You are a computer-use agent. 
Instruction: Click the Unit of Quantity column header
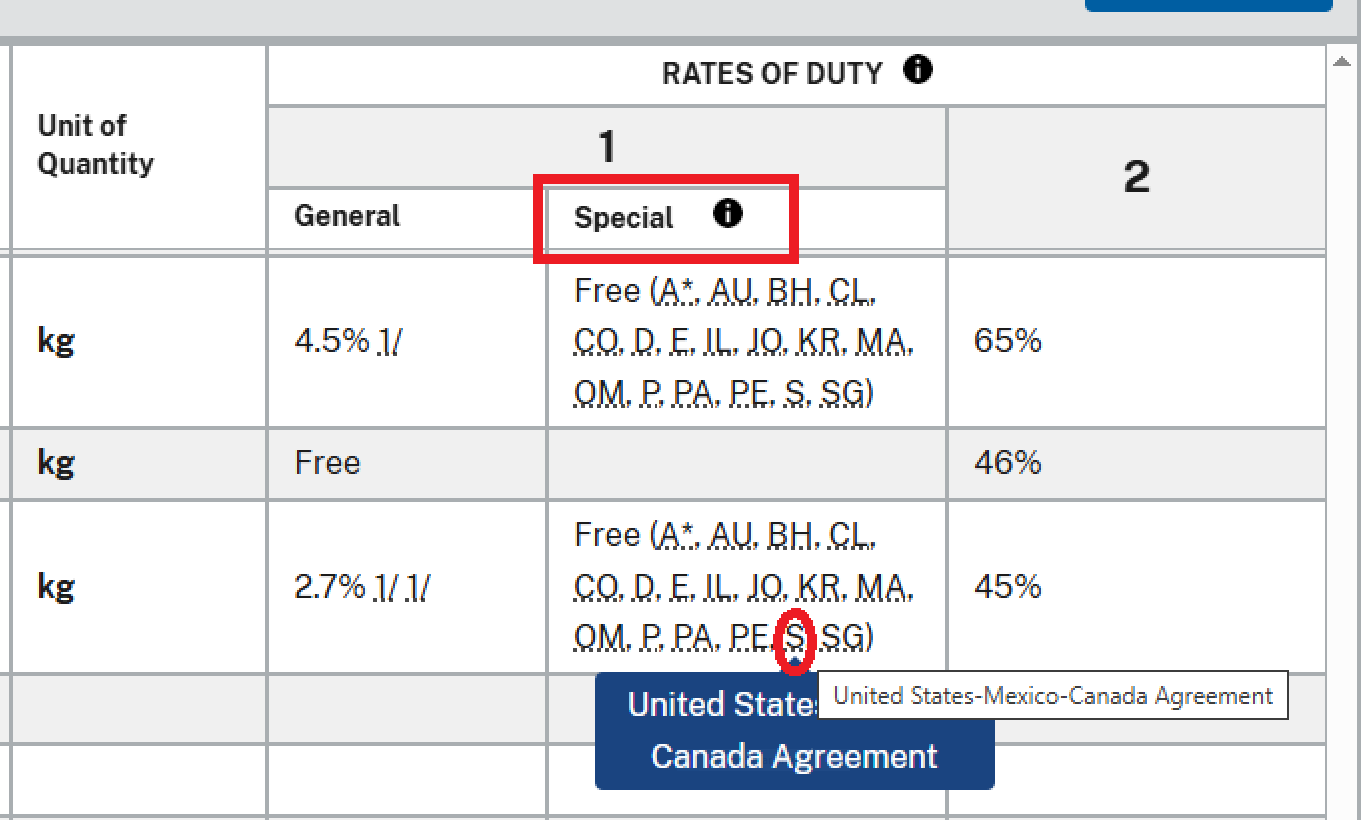click(x=96, y=145)
